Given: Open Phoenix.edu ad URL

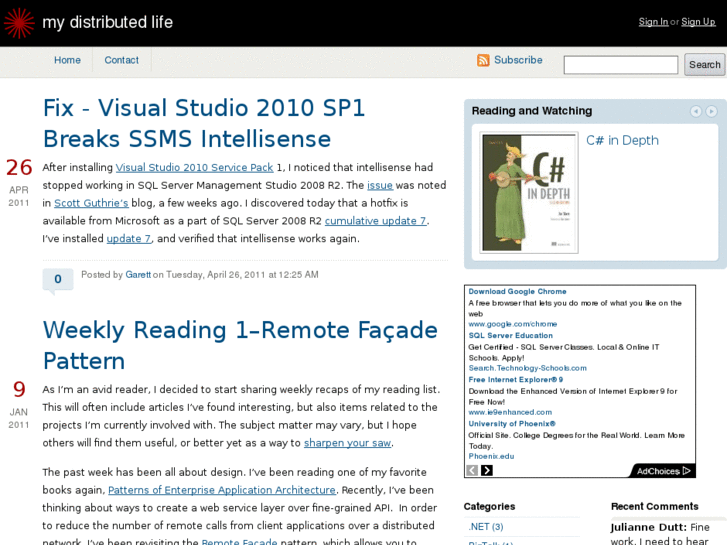Looking at the screenshot, I should pyautogui.click(x=491, y=456).
